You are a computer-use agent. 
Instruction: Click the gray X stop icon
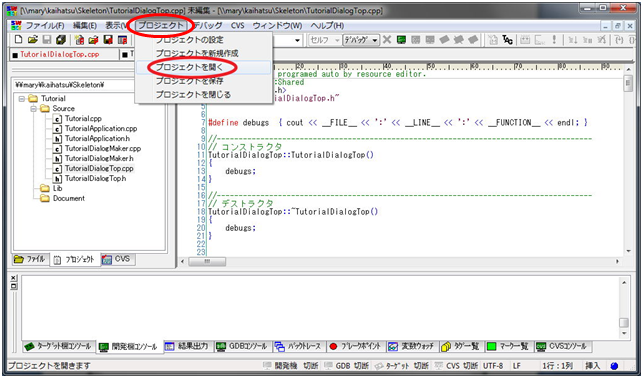[387, 39]
